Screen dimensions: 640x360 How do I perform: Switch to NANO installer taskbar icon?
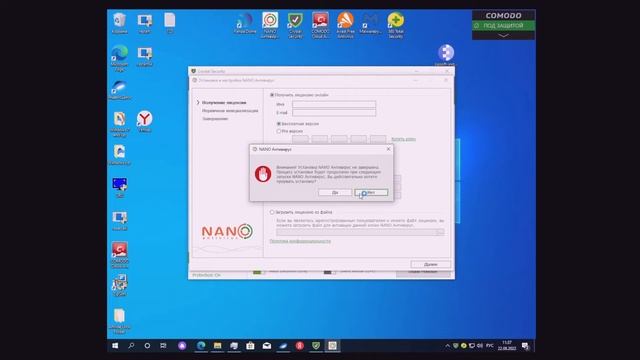tap(333, 346)
